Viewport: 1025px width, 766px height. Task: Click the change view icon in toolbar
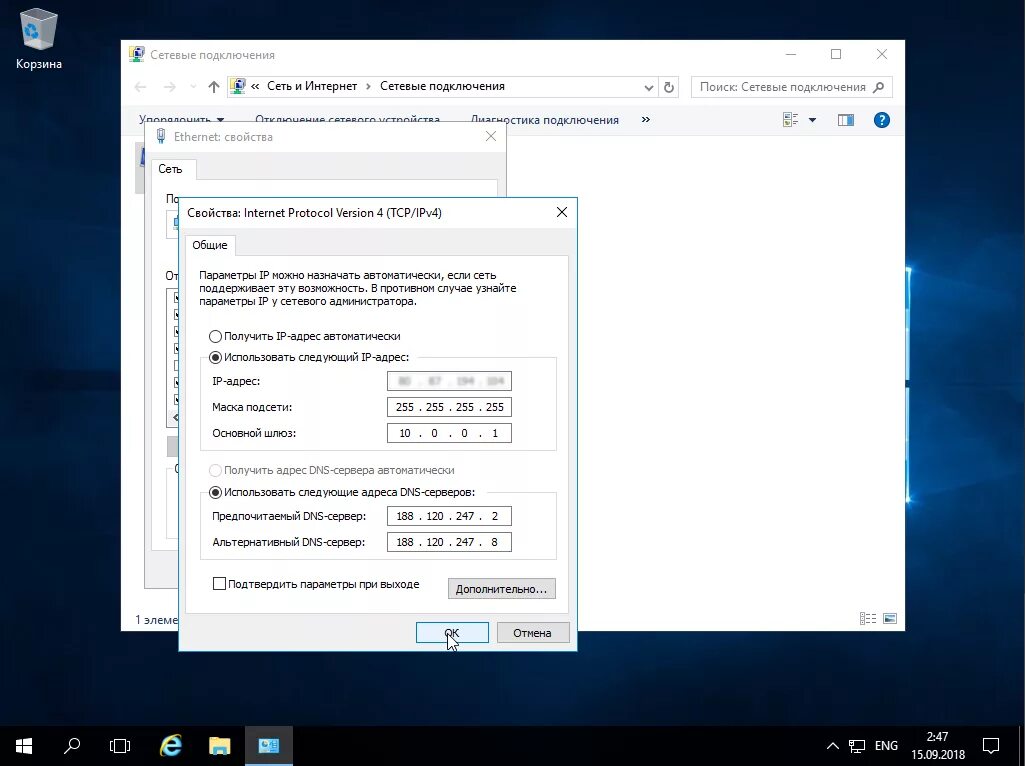coord(790,120)
